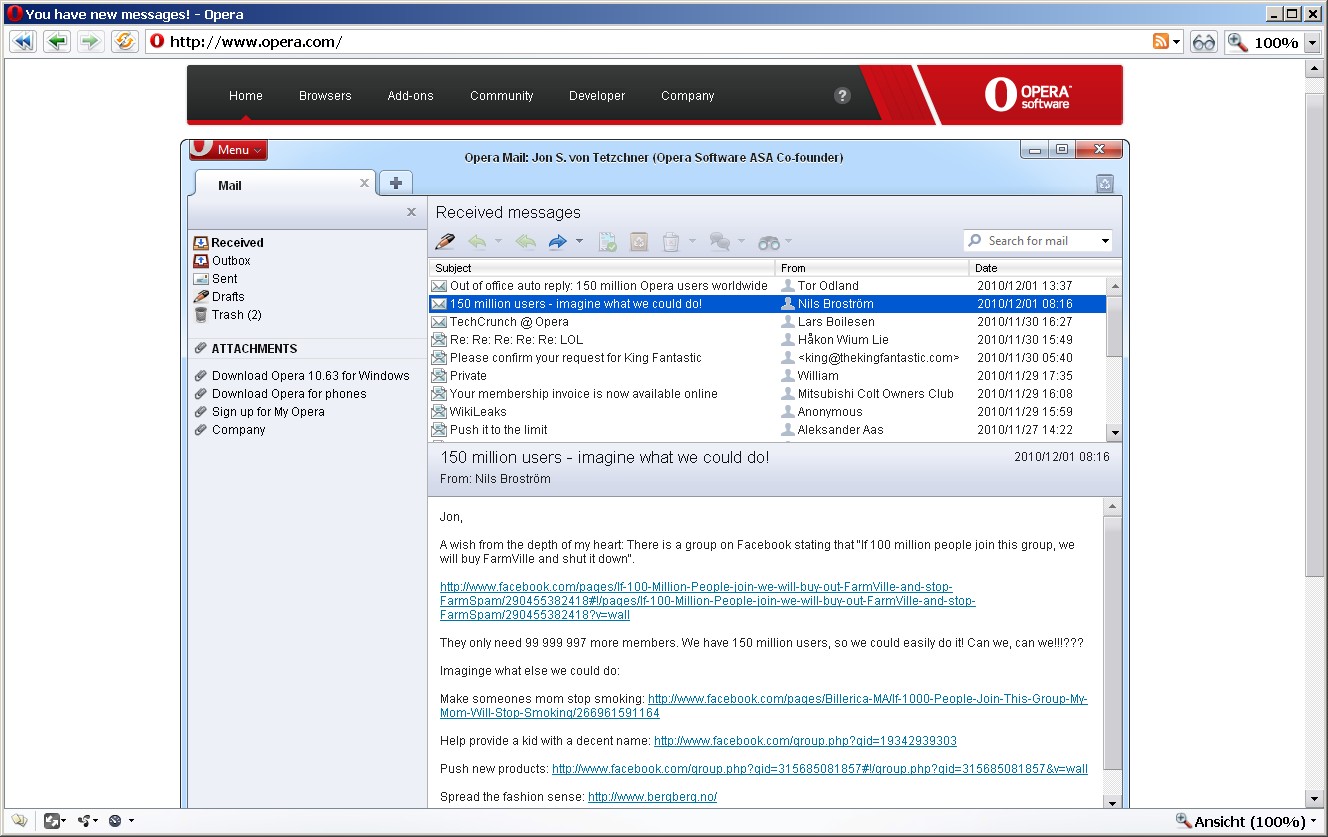Open the red Opera Menu dropdown
This screenshot has height=837, width=1328.
click(228, 149)
